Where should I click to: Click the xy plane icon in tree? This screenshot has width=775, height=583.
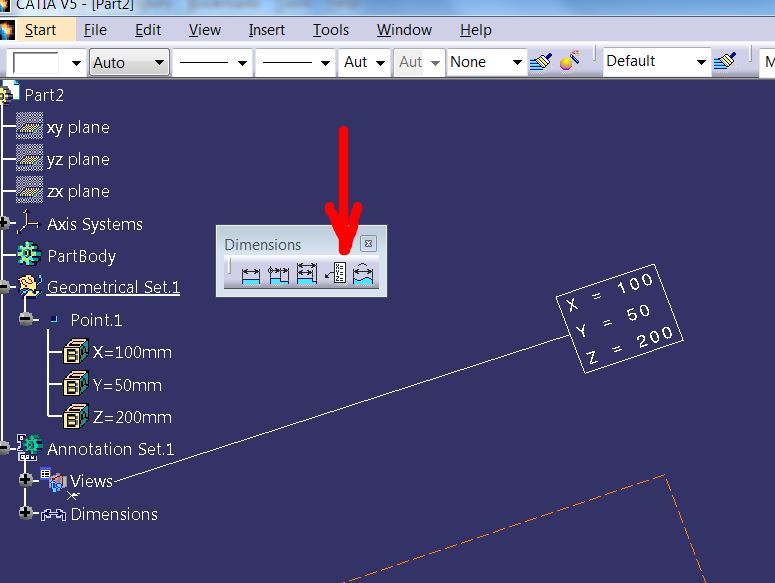pyautogui.click(x=29, y=127)
